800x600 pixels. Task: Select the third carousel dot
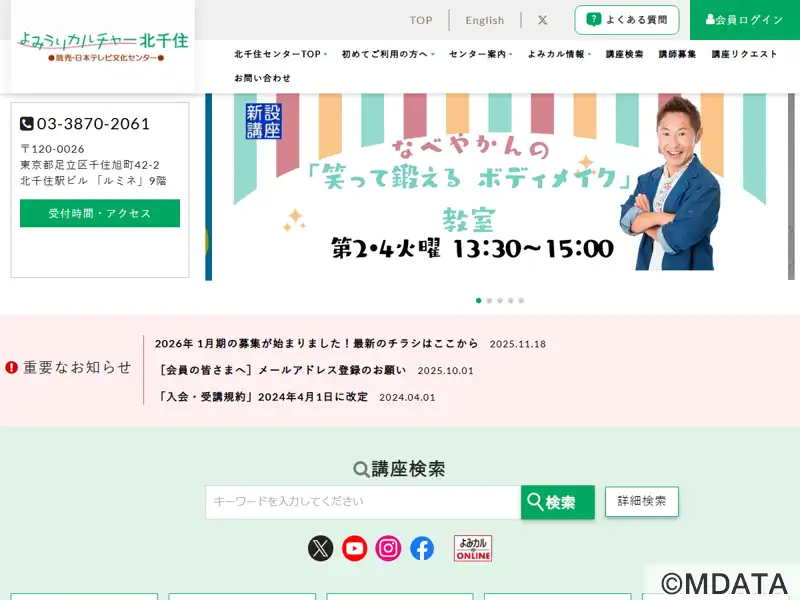click(500, 301)
